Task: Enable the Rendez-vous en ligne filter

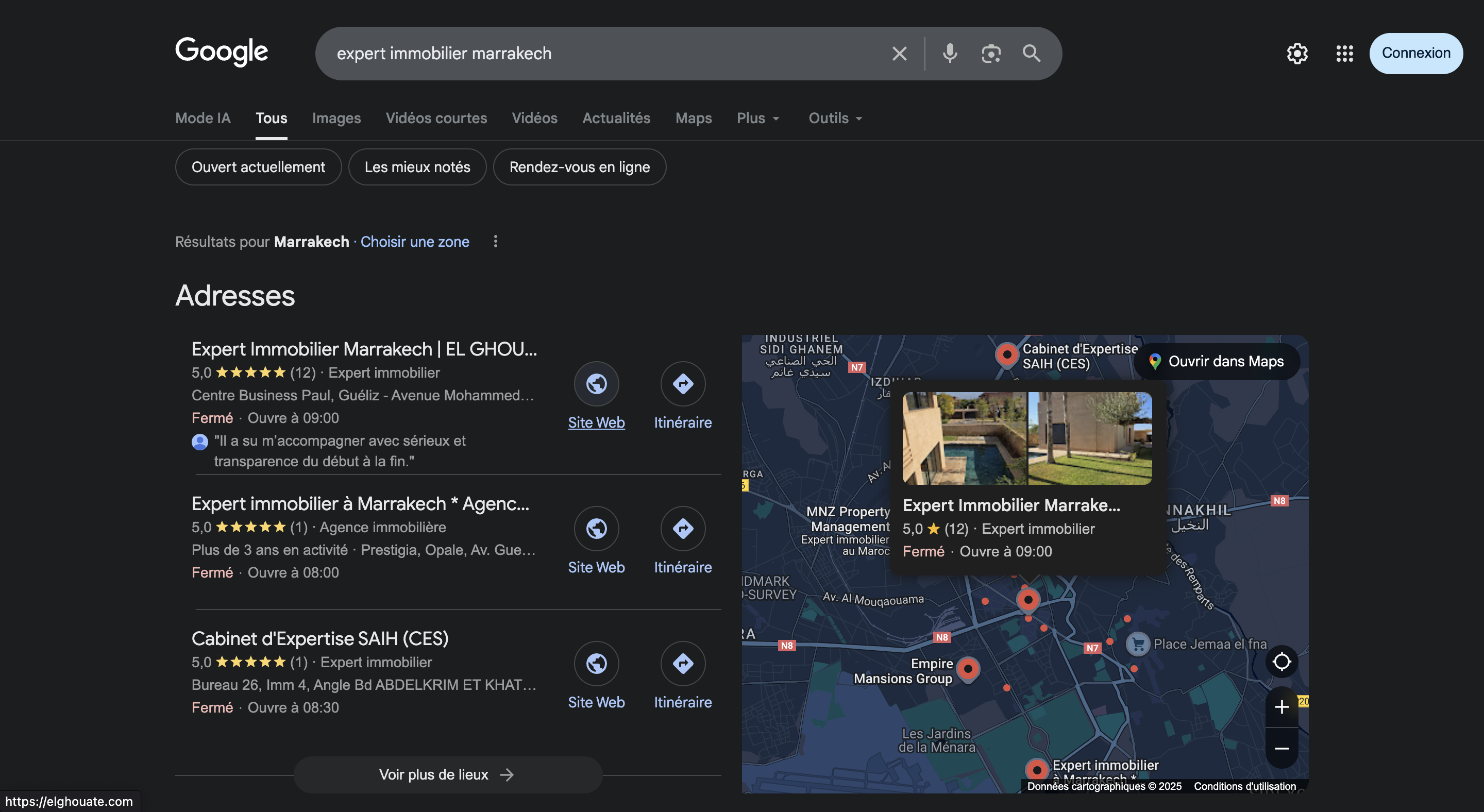Action: [579, 167]
